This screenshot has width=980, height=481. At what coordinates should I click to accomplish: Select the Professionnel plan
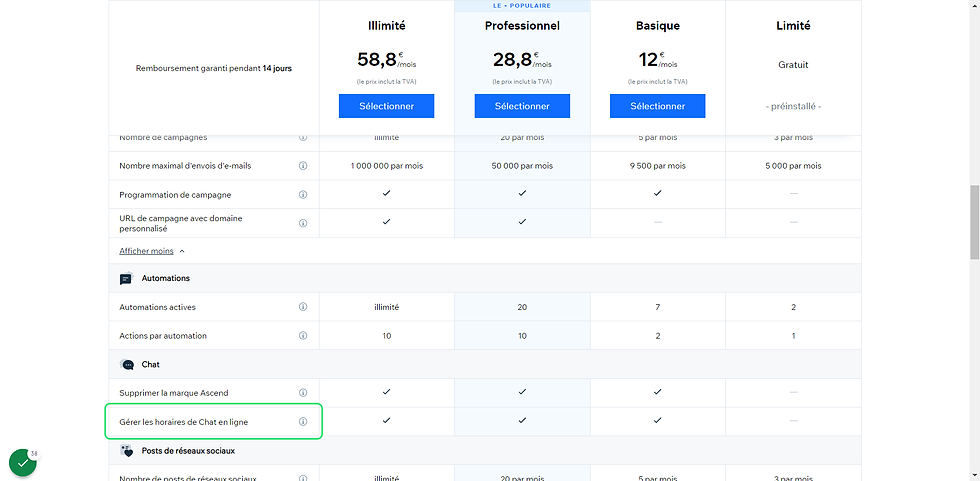(x=522, y=106)
